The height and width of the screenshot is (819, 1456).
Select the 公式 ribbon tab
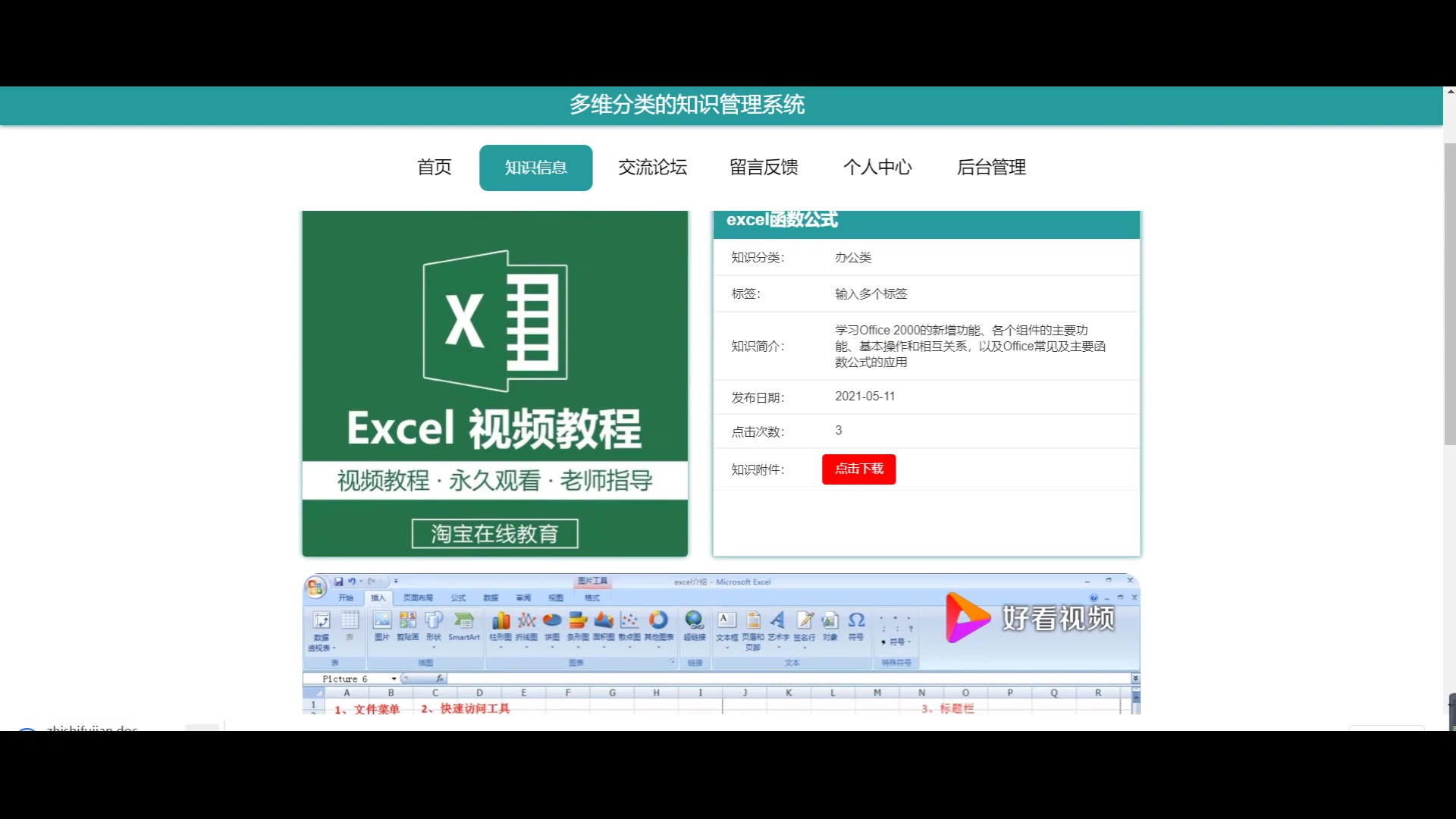[x=458, y=598]
